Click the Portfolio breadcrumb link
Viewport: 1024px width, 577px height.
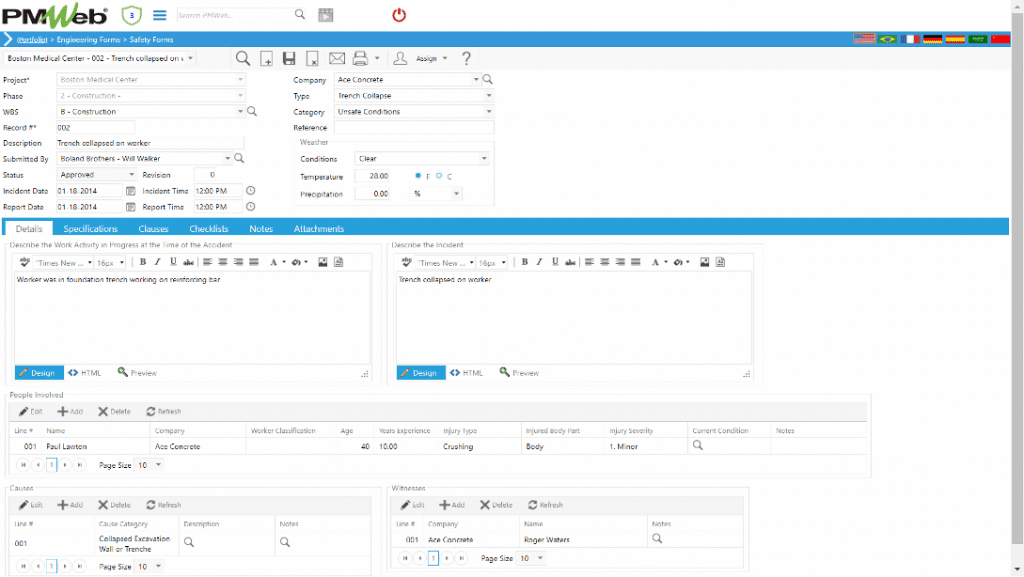point(32,40)
